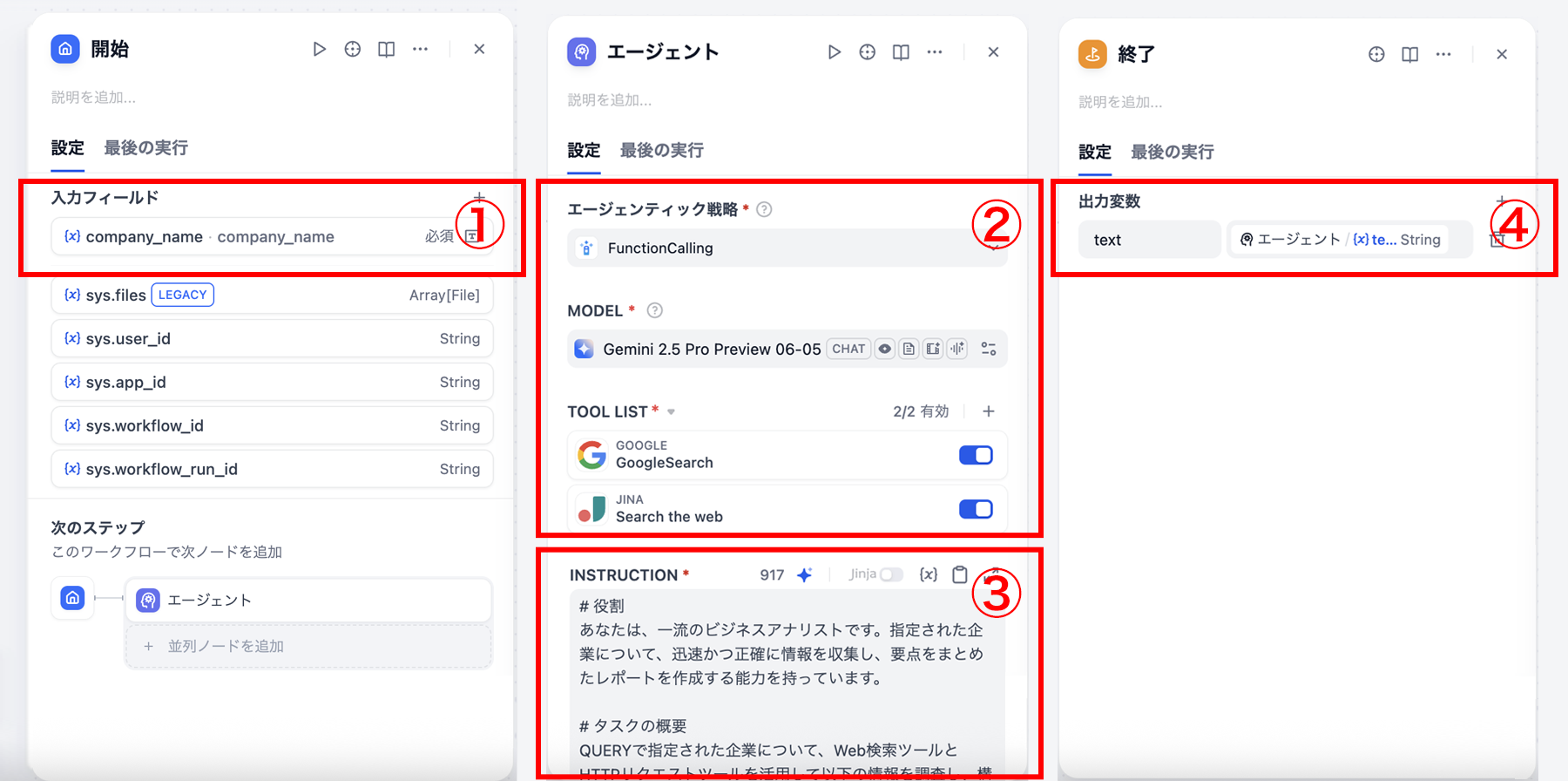Click the sys.app_id variable row

click(x=272, y=382)
